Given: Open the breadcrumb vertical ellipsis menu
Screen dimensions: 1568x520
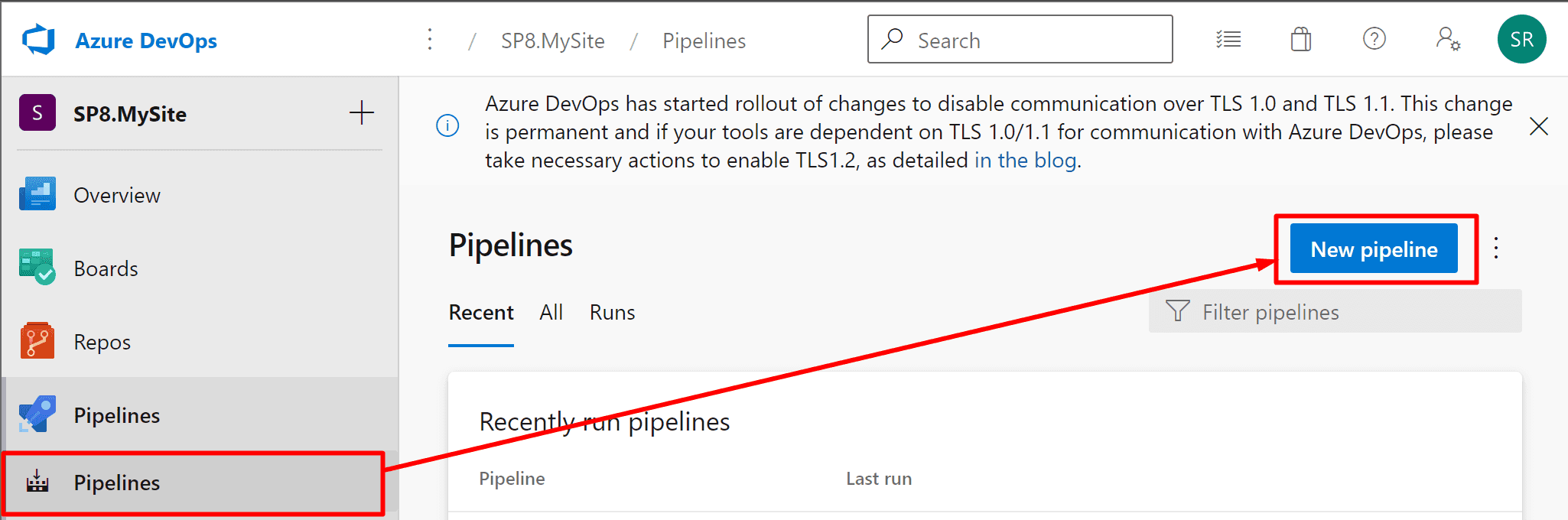Looking at the screenshot, I should click(x=430, y=40).
